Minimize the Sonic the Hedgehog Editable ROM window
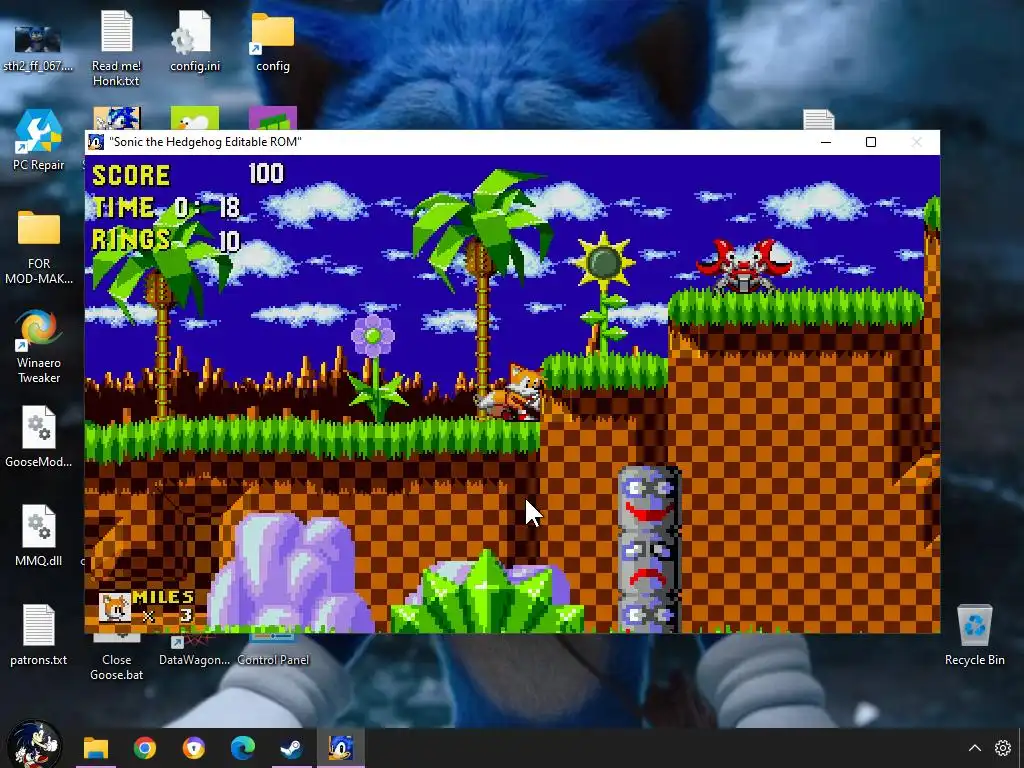This screenshot has width=1024, height=768. pos(826,142)
